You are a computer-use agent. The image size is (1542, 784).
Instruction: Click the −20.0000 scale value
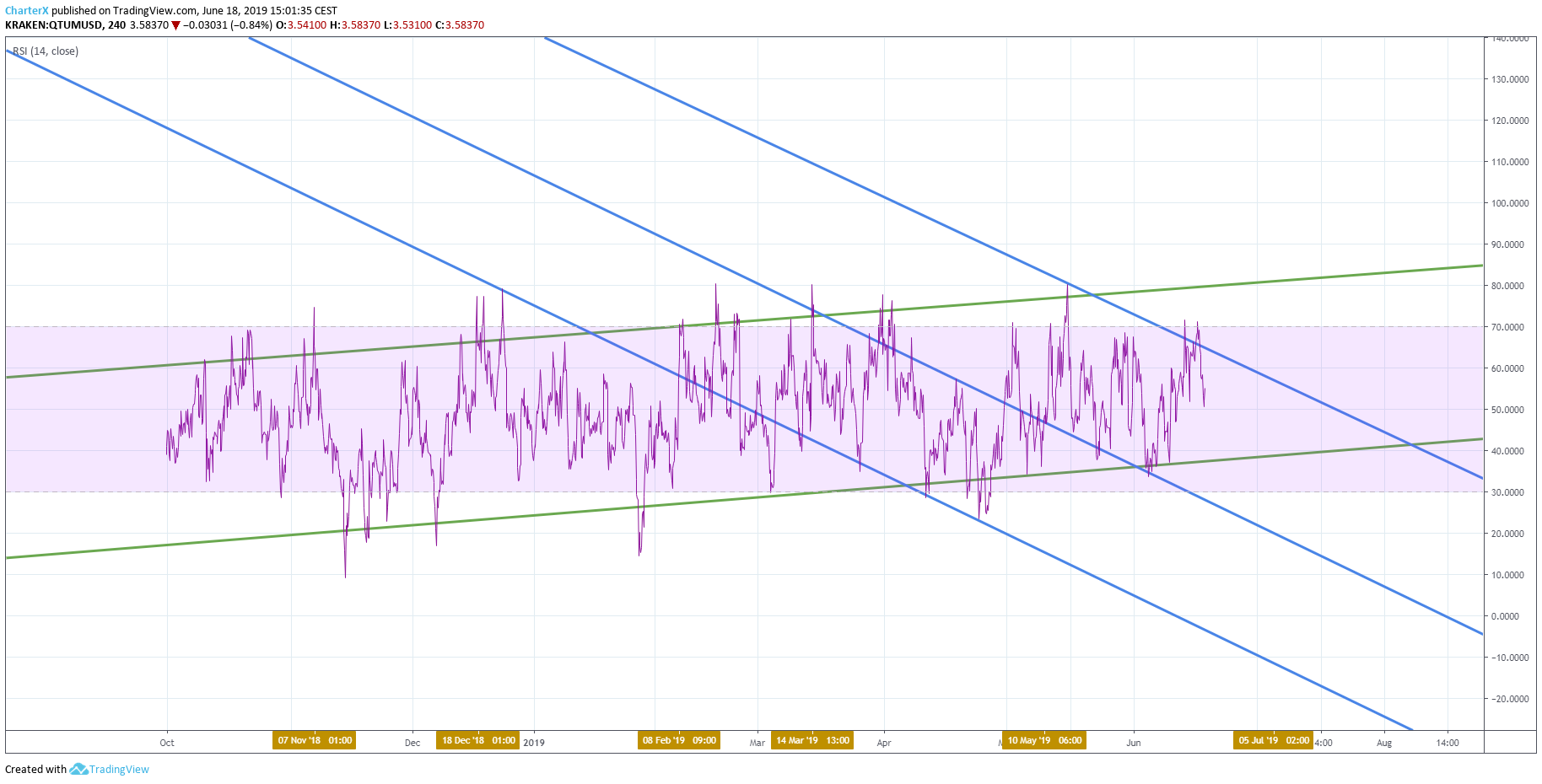pos(1508,699)
